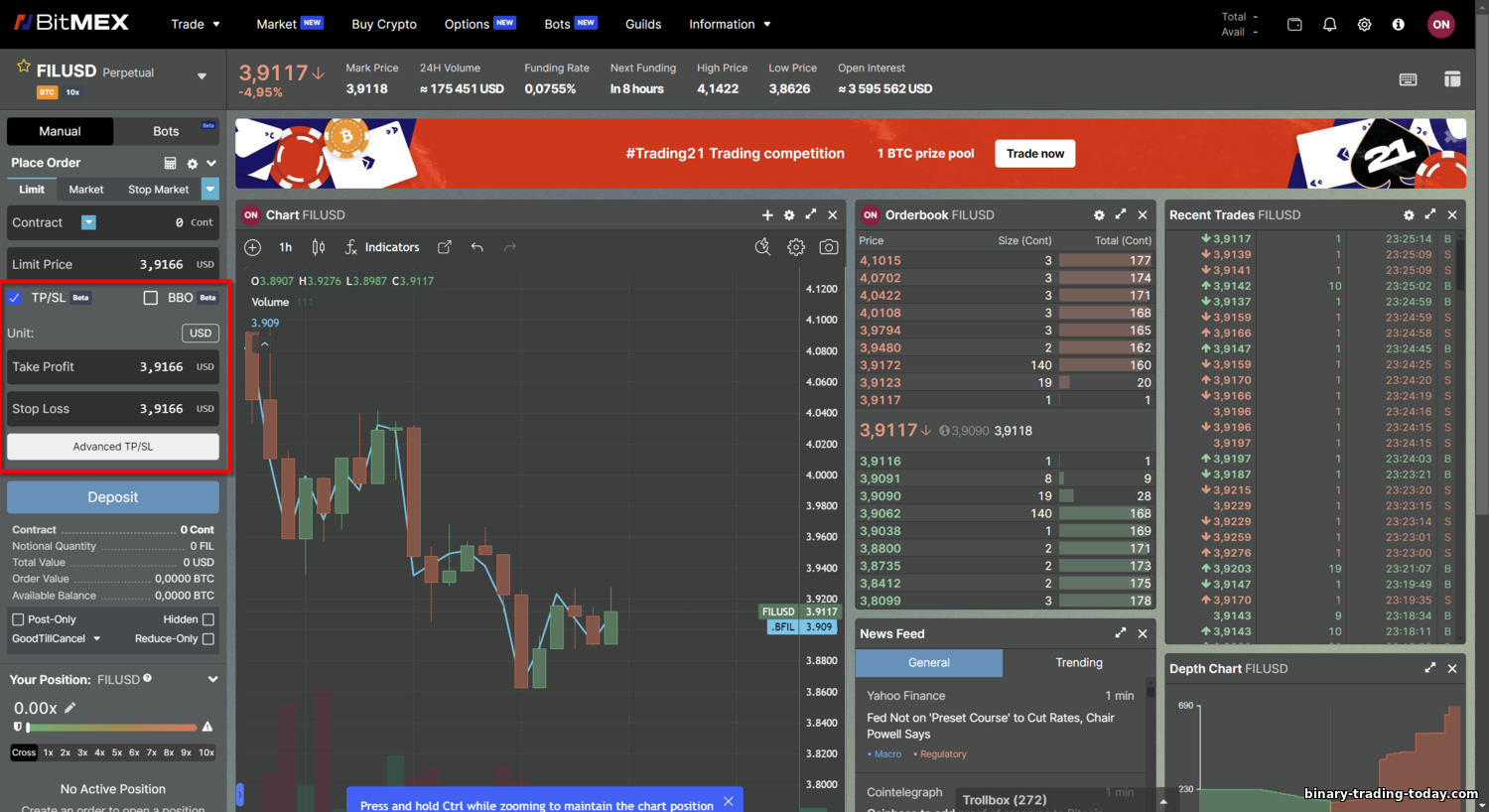Edit leverage with pencil icon
The width and height of the screenshot is (1489, 812).
(70, 708)
